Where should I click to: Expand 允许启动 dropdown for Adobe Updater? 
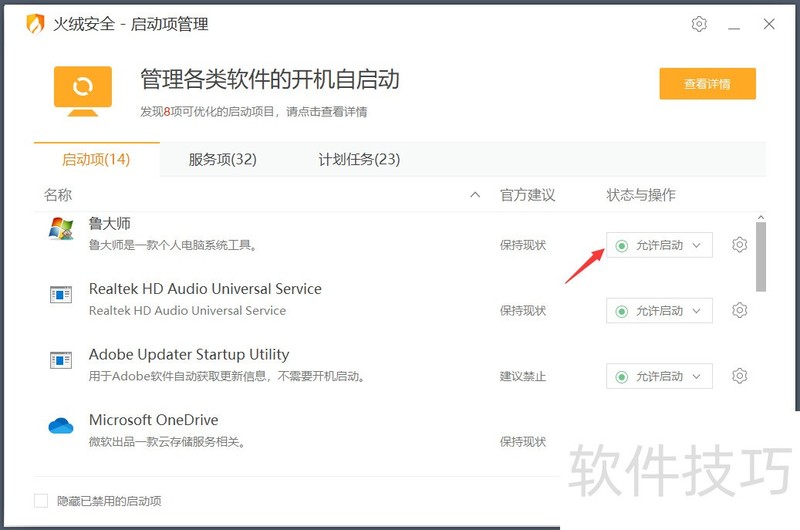click(x=659, y=376)
